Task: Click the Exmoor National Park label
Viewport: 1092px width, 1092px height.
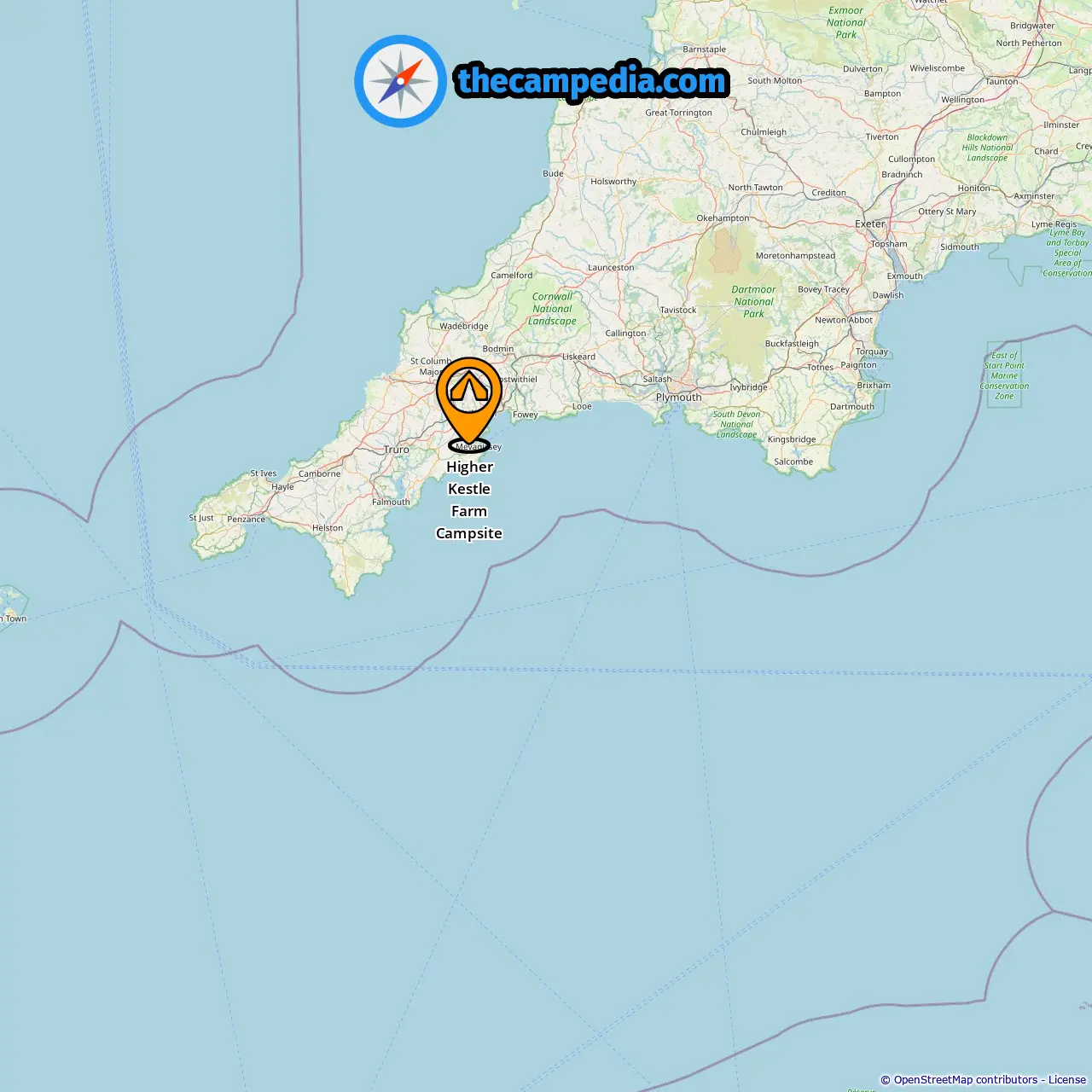Action: [x=846, y=23]
